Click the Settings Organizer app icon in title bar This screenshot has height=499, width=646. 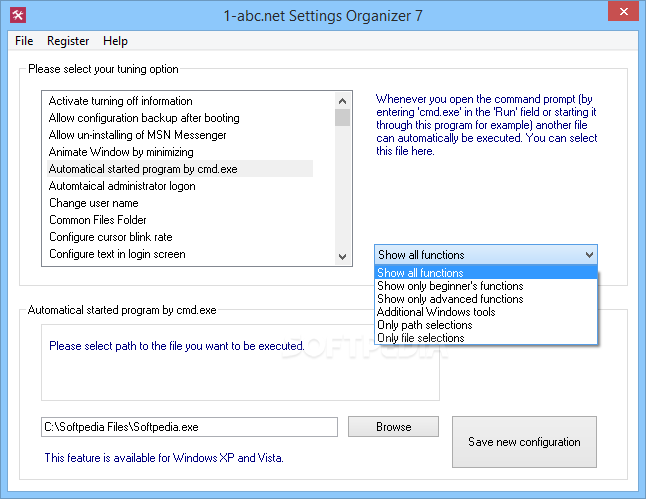pyautogui.click(x=18, y=16)
